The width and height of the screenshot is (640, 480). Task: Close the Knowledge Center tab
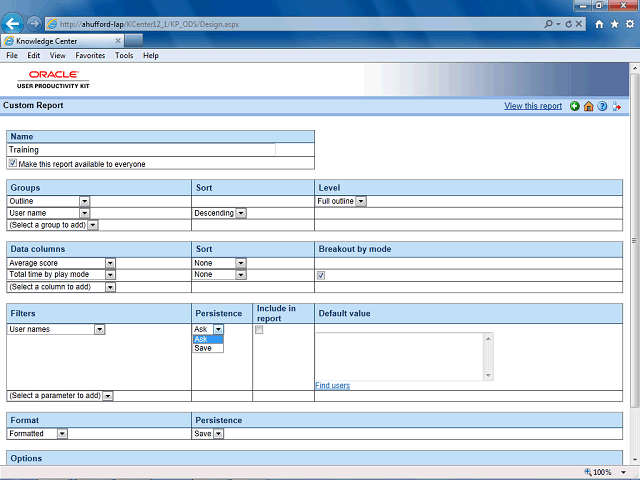click(118, 41)
